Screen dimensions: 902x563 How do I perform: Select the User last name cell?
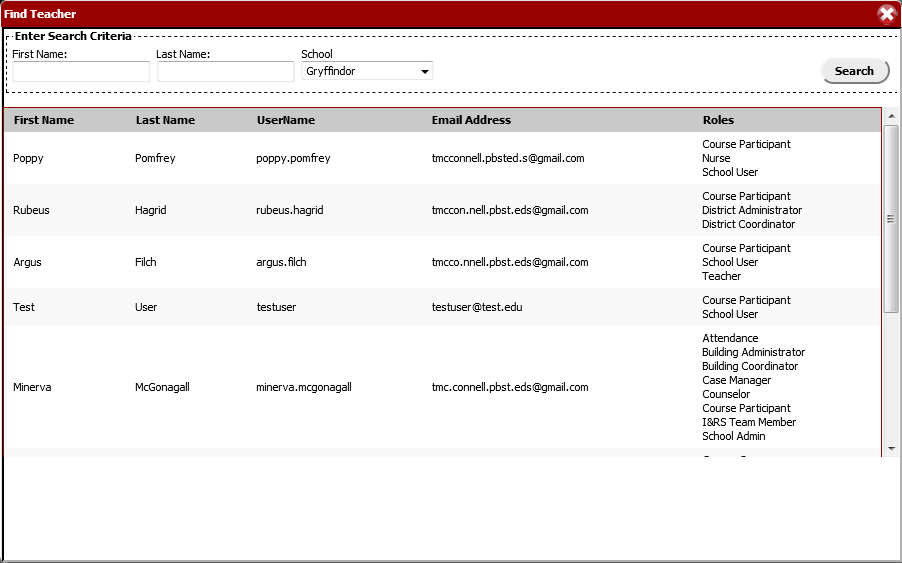click(146, 307)
